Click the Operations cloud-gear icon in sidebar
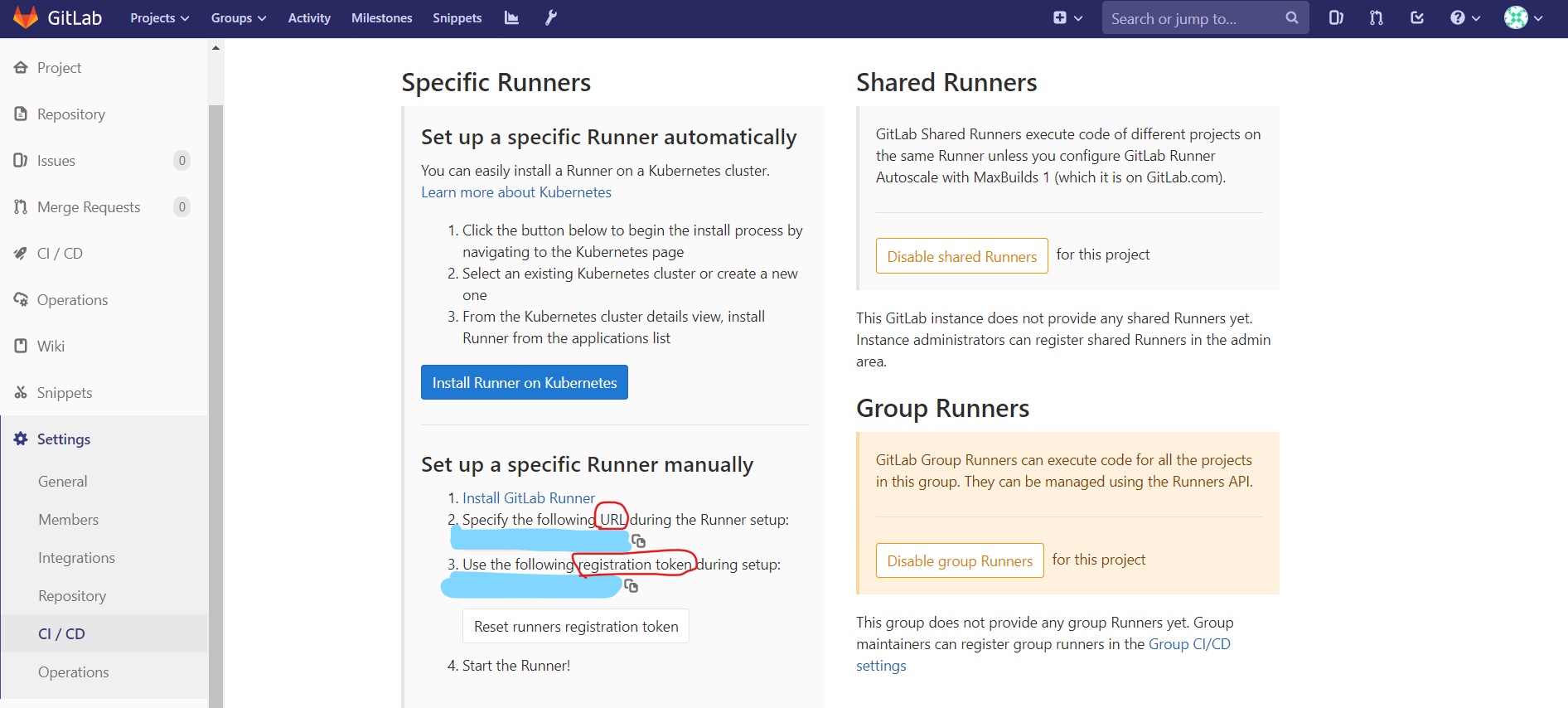Image resolution: width=1568 pixels, height=708 pixels. click(x=21, y=299)
